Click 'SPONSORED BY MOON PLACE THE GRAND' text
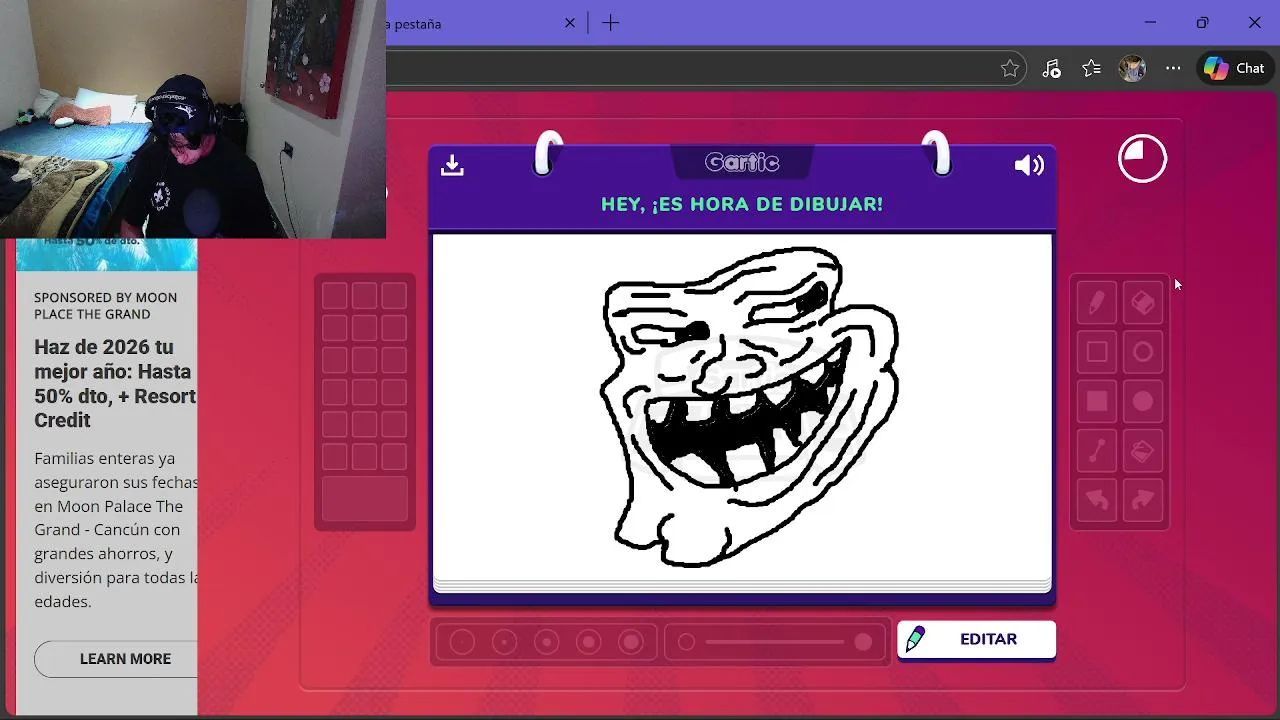Image resolution: width=1280 pixels, height=720 pixels. pos(105,306)
